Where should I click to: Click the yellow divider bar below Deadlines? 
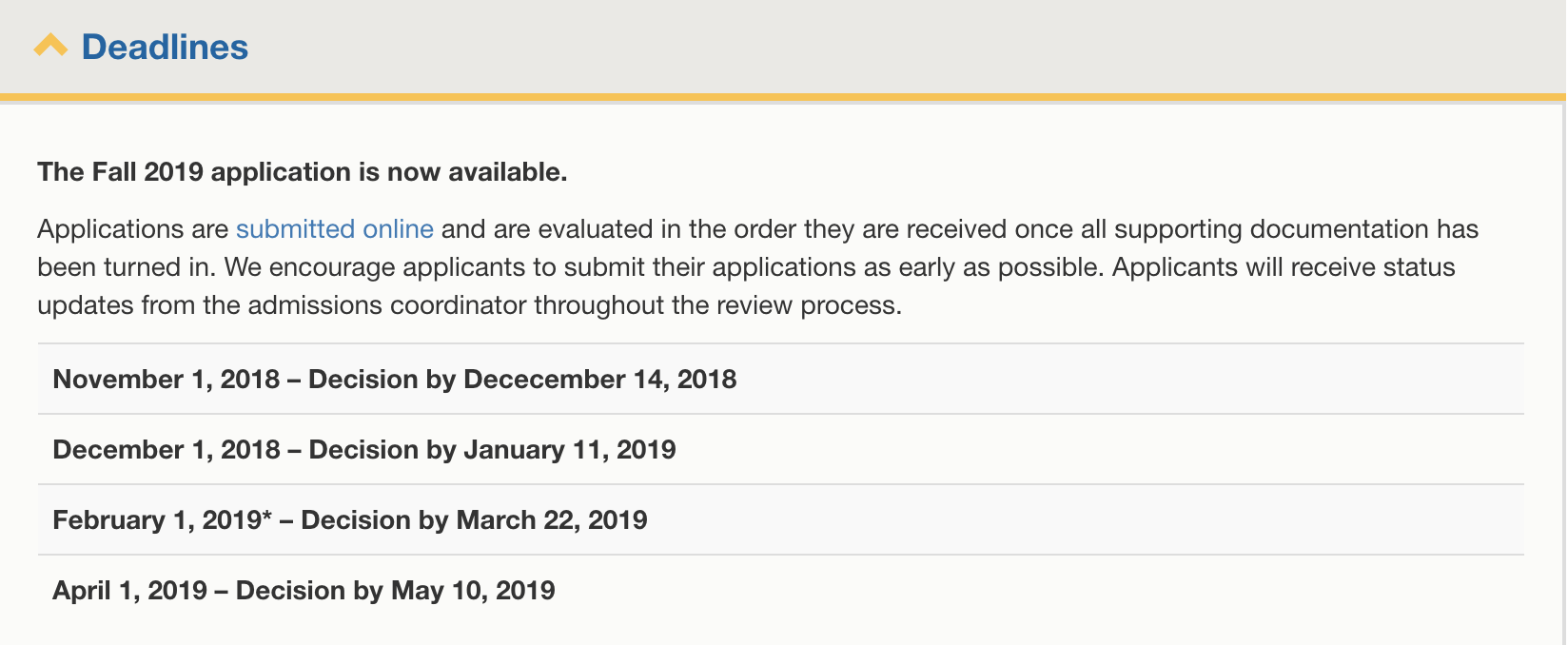(784, 95)
